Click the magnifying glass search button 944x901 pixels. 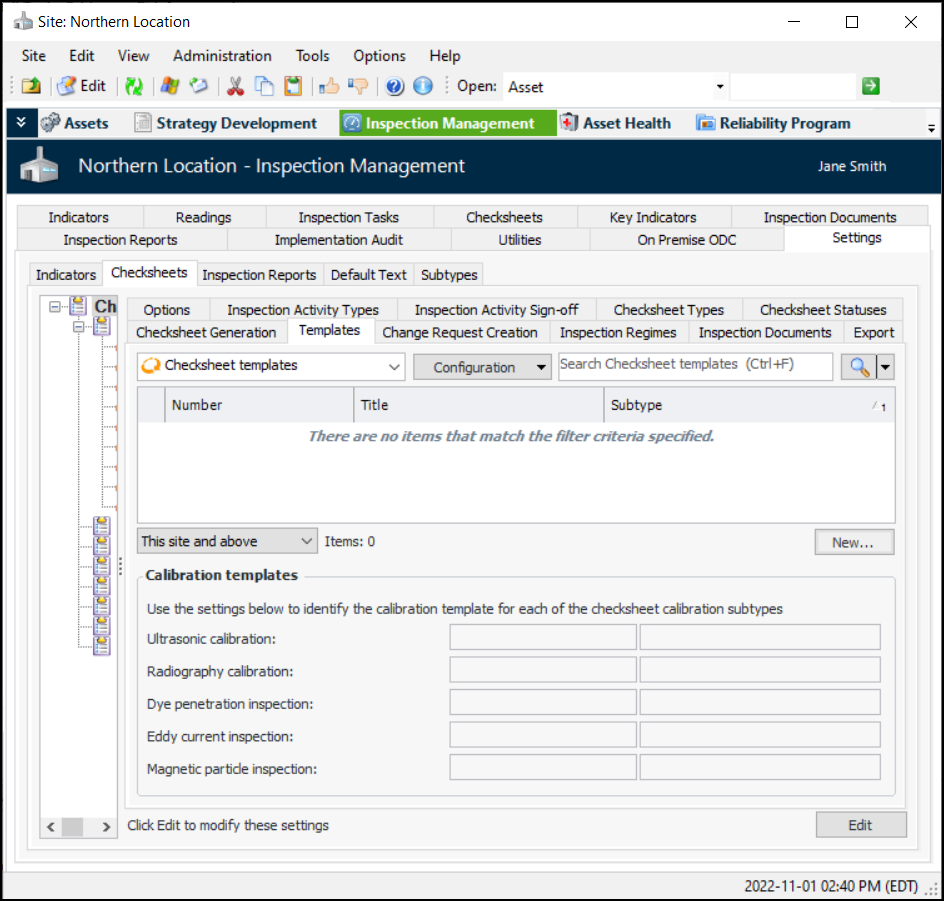tap(859, 367)
